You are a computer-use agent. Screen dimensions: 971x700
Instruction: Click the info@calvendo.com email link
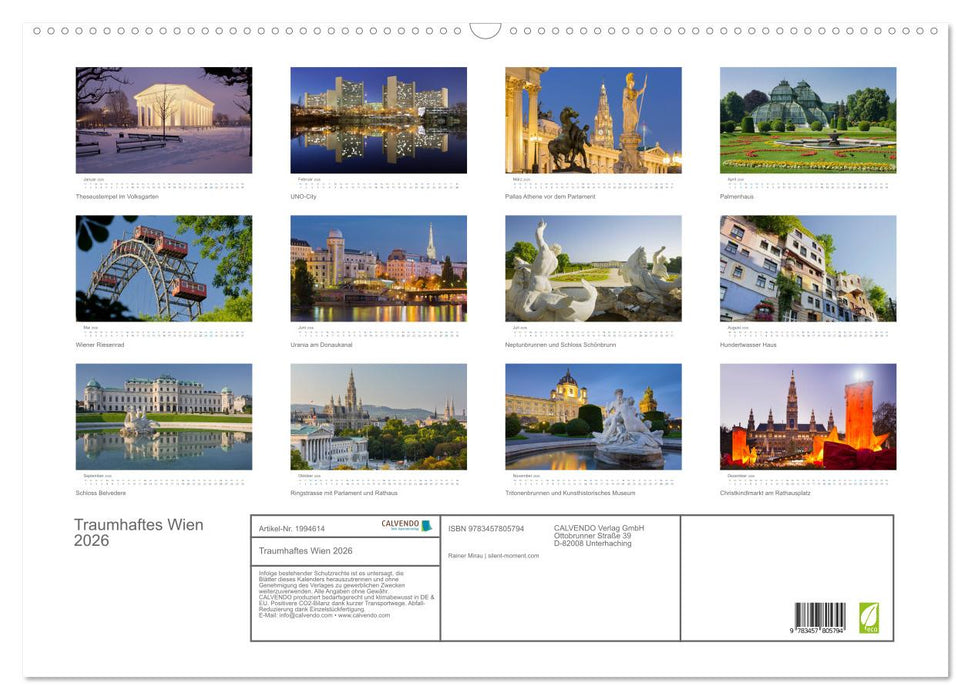coord(304,615)
